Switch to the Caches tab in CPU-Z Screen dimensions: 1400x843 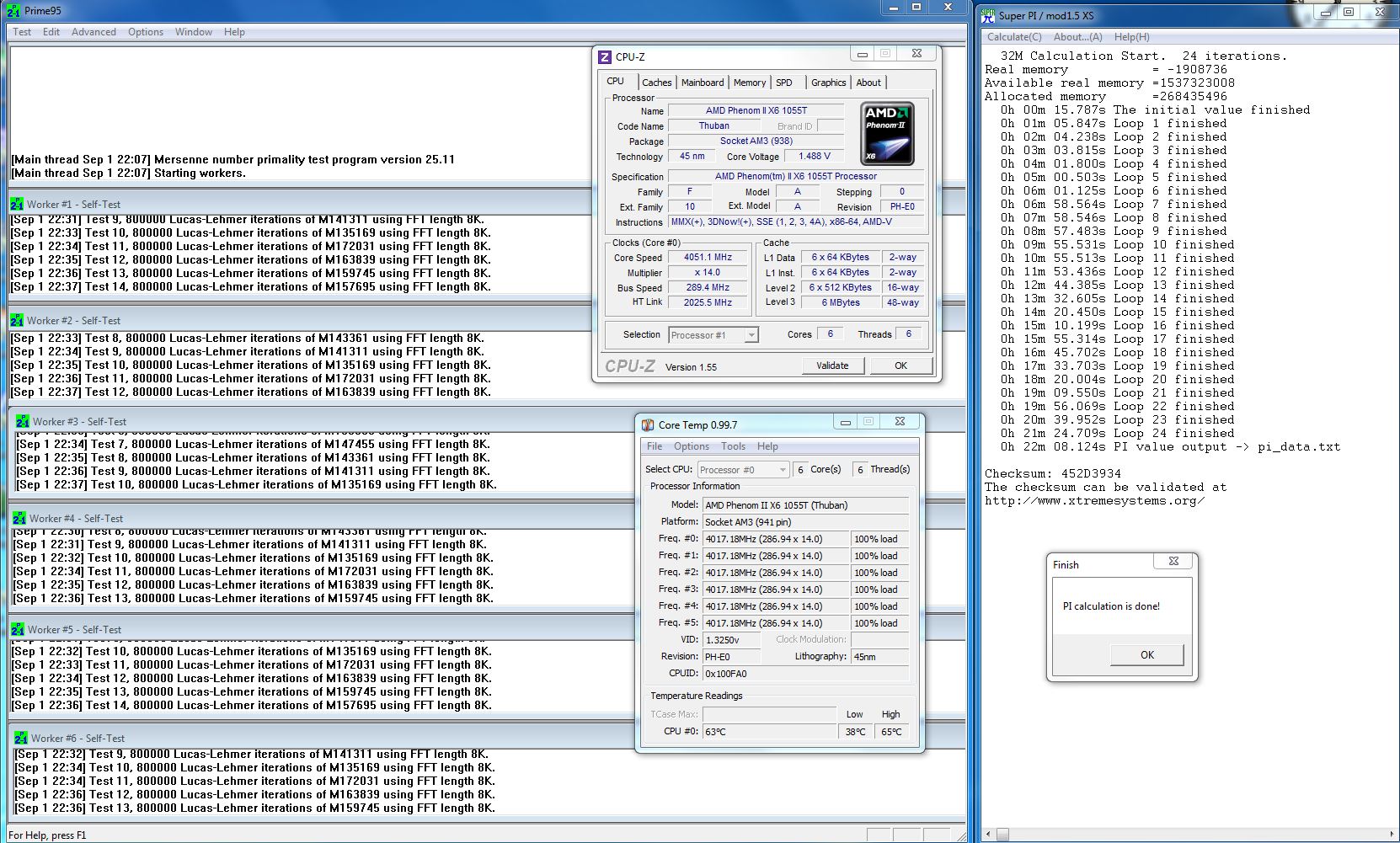(x=657, y=83)
